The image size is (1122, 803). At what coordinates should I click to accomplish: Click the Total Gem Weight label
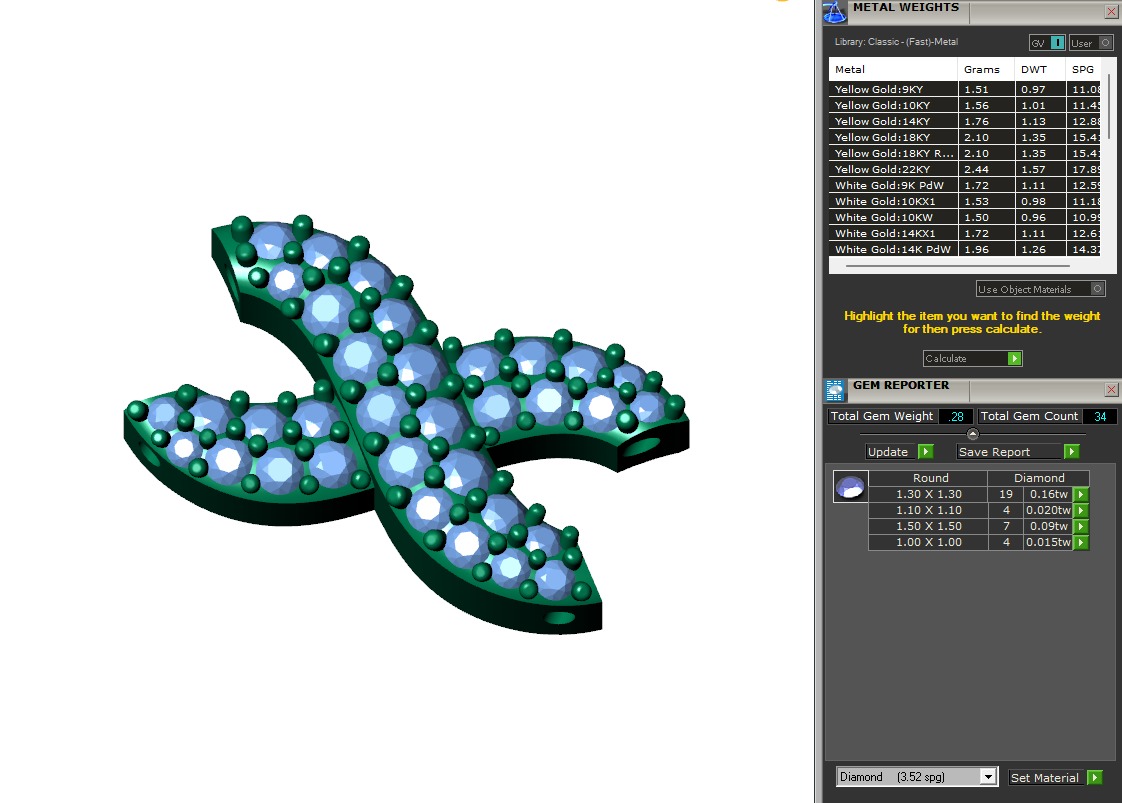tap(882, 417)
